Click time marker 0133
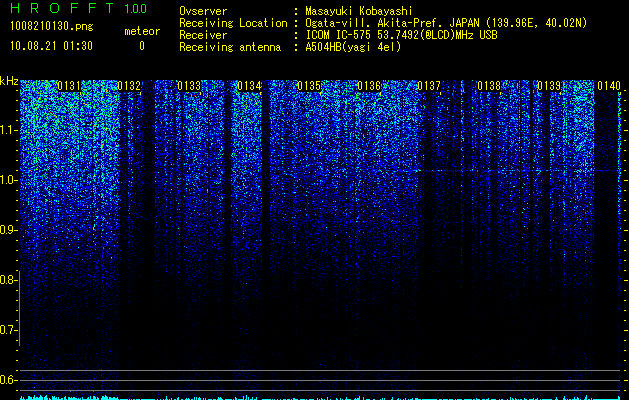Viewport: 629px width, 400px height. coord(189,86)
